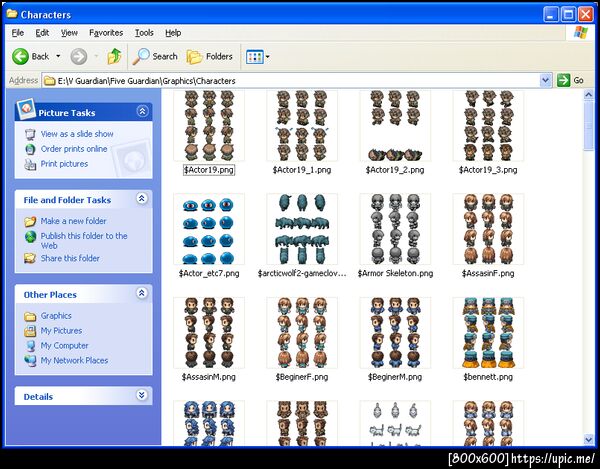This screenshot has width=600, height=469.
Task: Click Print pictures link
Action: coord(64,164)
